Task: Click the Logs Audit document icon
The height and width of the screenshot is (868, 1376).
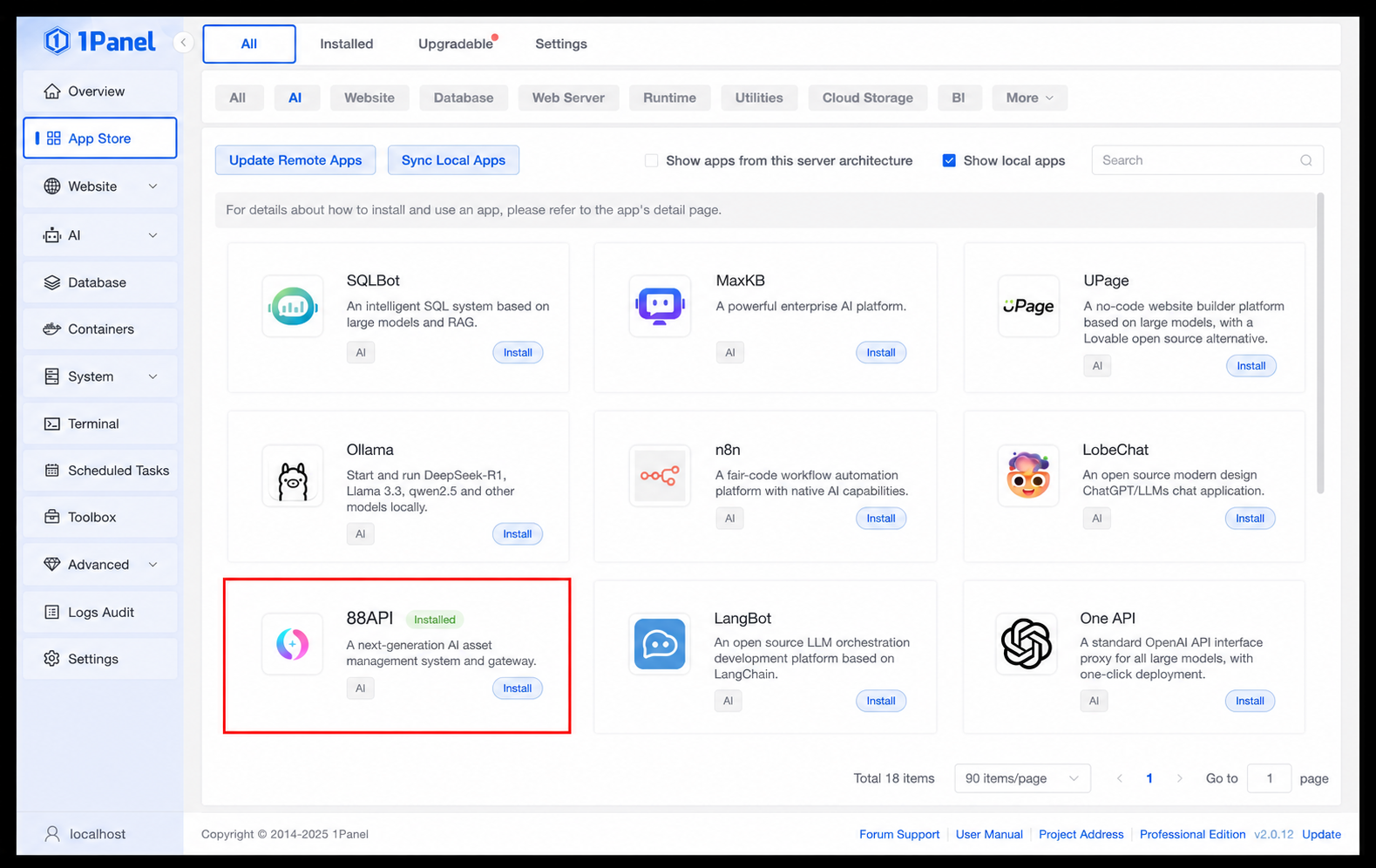Action: coord(52,612)
